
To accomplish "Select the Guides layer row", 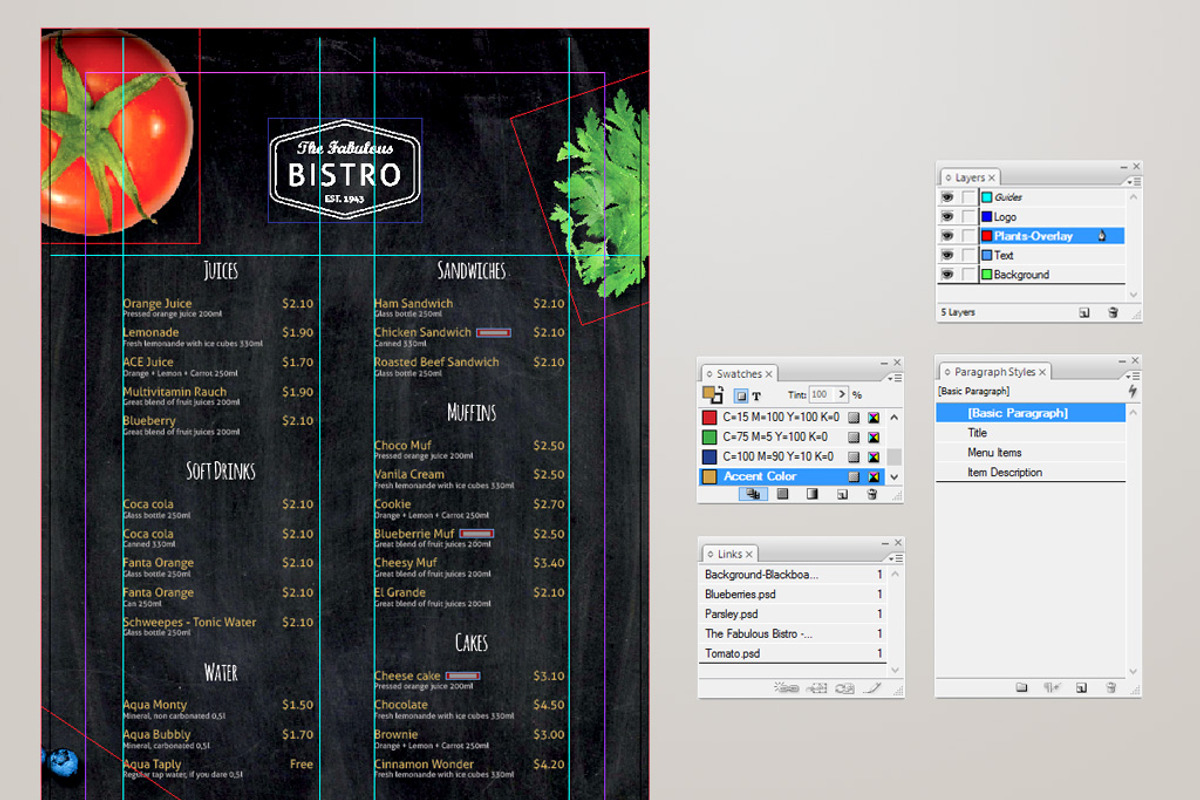I will (x=1031, y=198).
